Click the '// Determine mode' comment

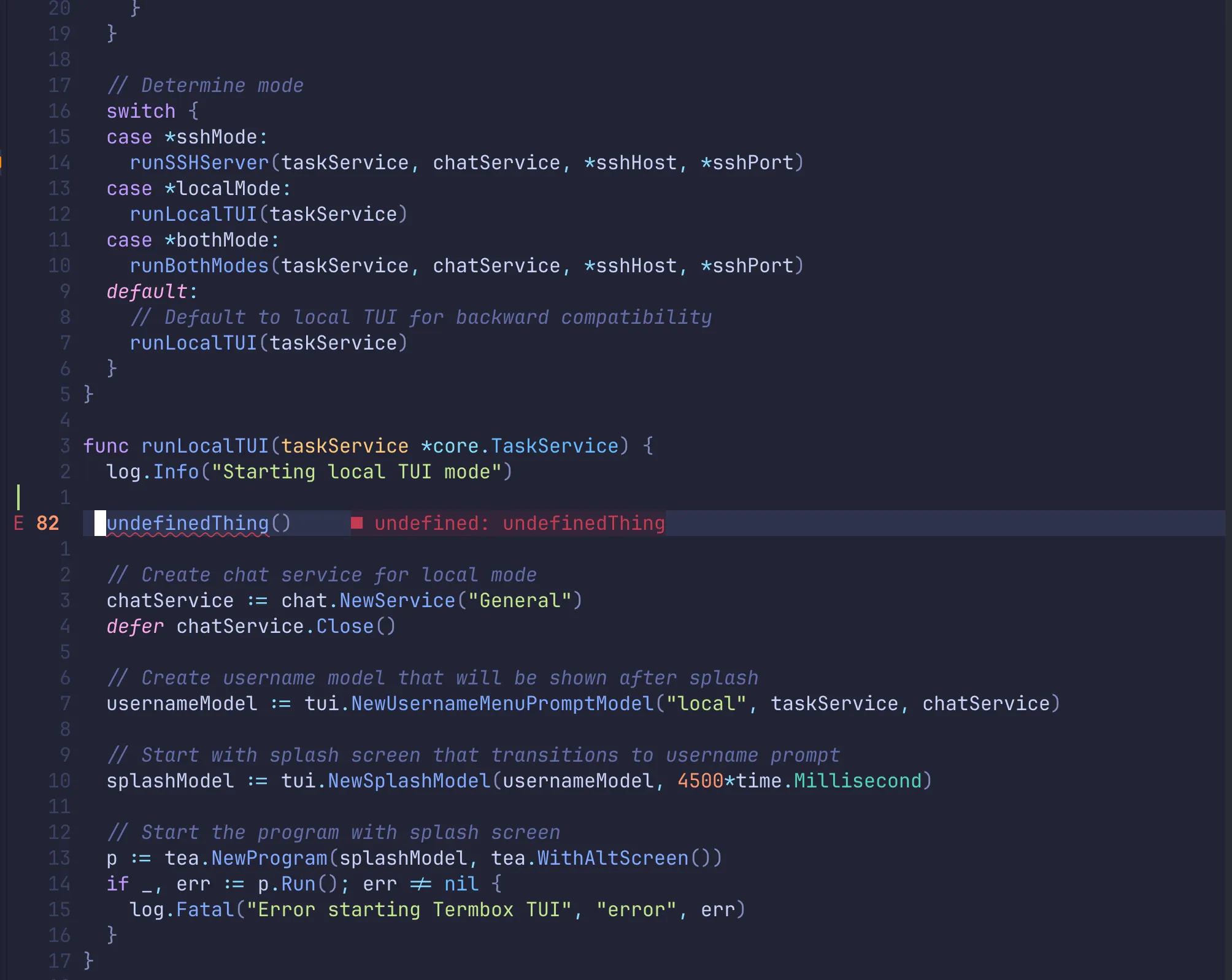pyautogui.click(x=205, y=85)
